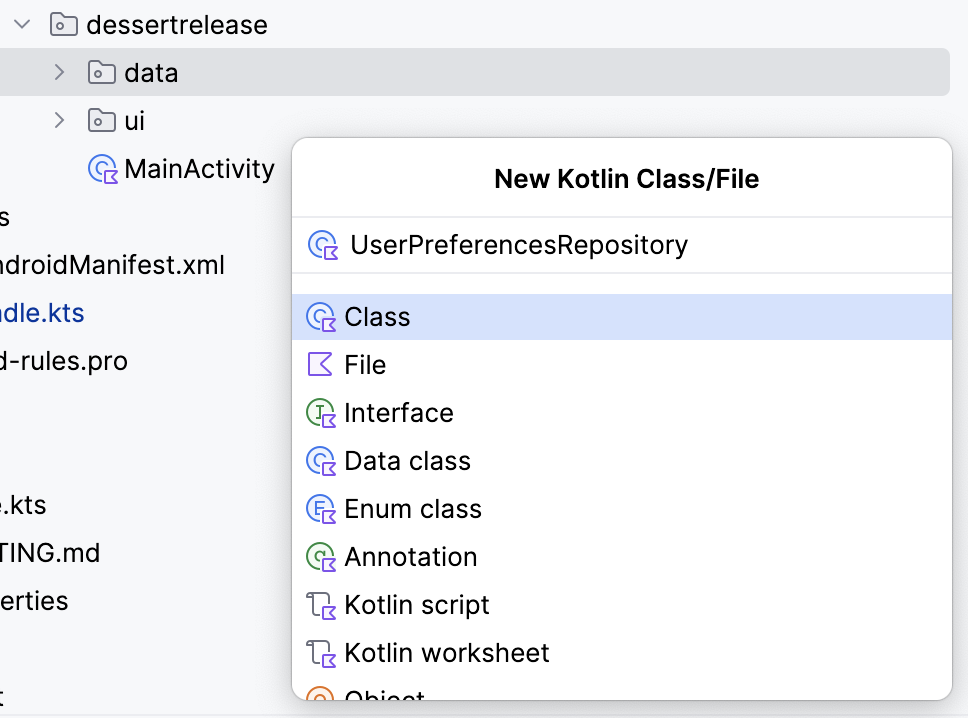Image resolution: width=968 pixels, height=718 pixels.
Task: Open MainActivity in the project tree
Action: pos(199,169)
